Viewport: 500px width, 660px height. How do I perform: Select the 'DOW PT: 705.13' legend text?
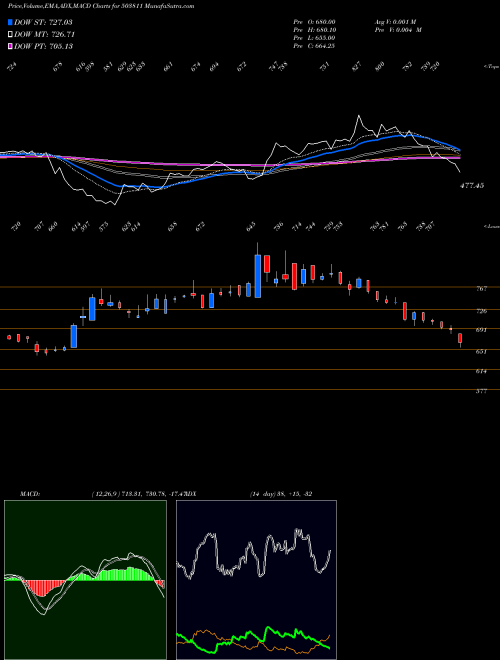click(x=43, y=46)
